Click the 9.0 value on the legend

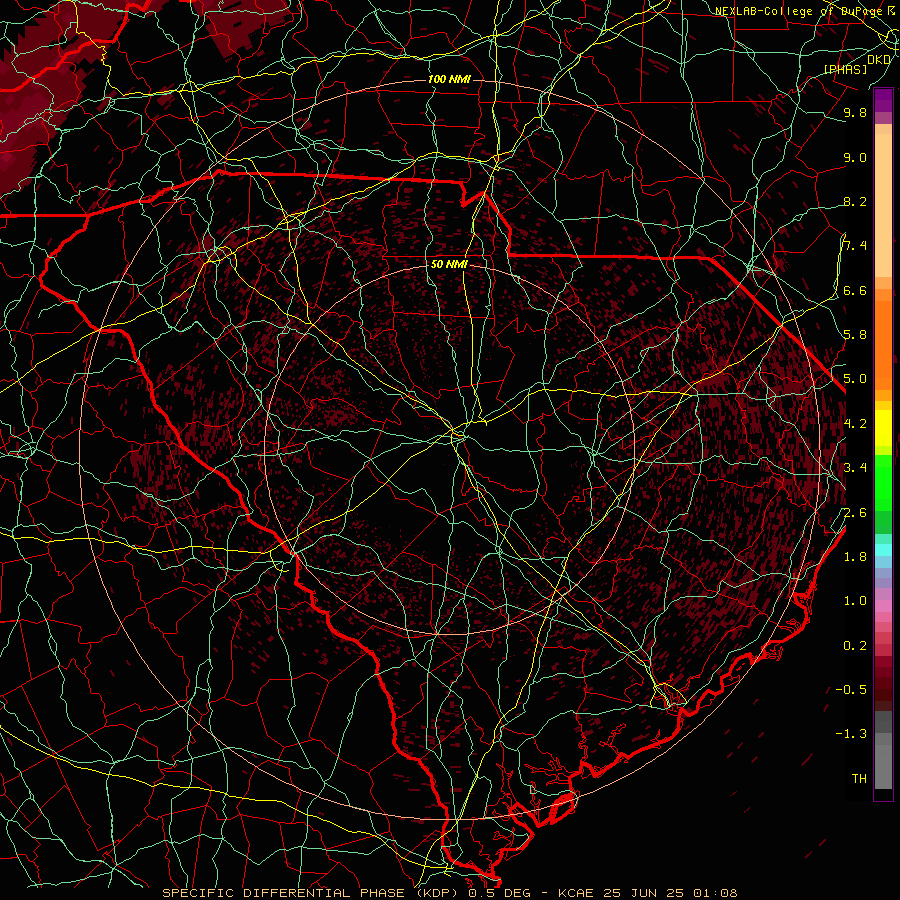[x=855, y=157]
